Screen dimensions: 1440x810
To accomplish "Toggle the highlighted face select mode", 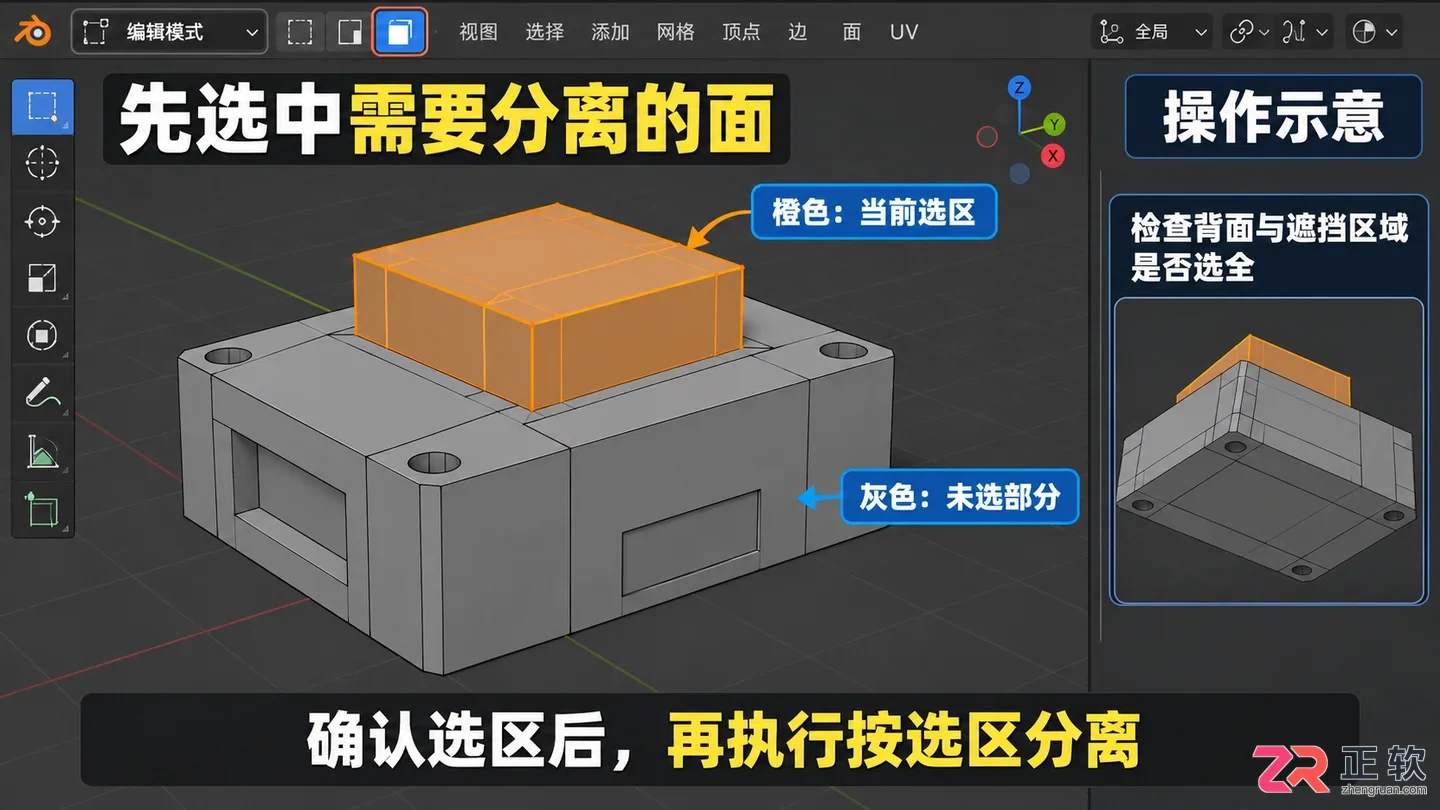I will pos(400,32).
